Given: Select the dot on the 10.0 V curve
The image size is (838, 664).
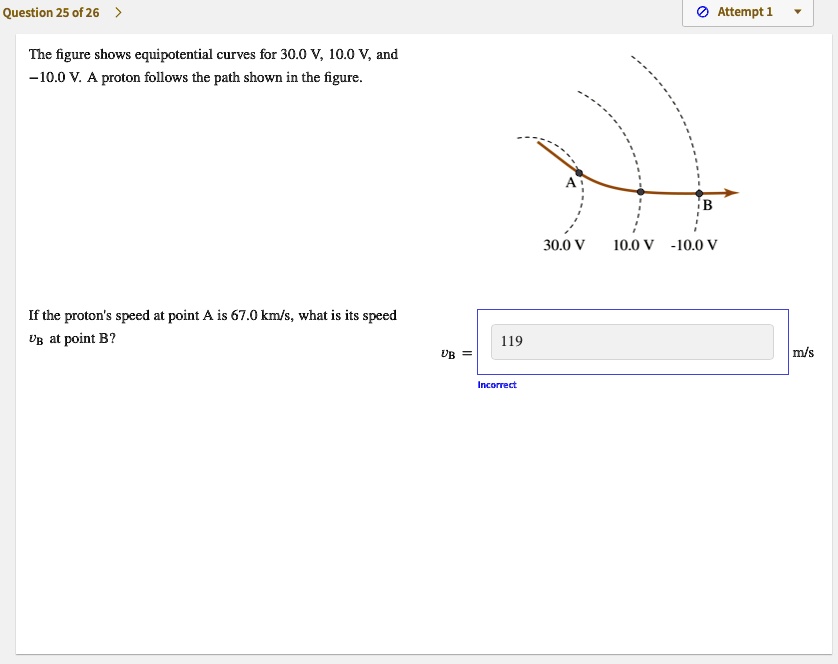Looking at the screenshot, I should click(640, 192).
